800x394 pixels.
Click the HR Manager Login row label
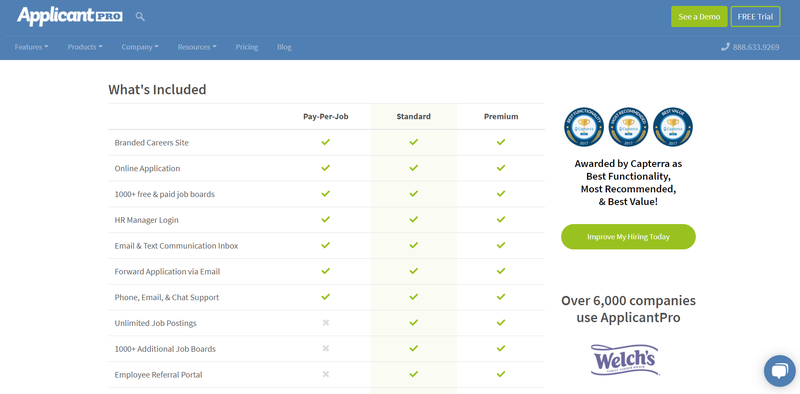146,220
